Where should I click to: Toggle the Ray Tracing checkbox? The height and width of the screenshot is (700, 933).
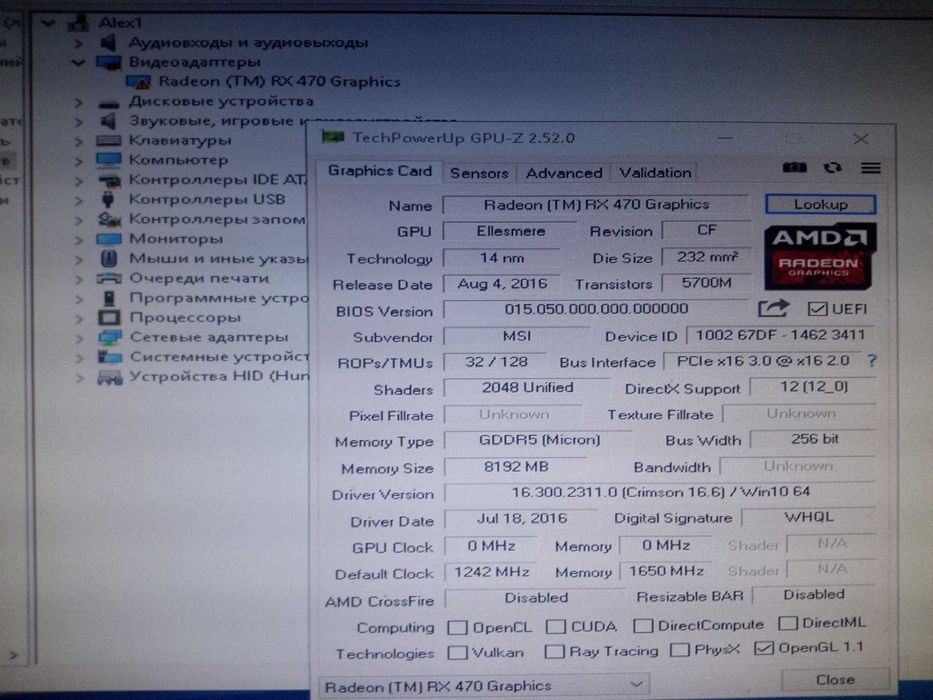tap(554, 652)
